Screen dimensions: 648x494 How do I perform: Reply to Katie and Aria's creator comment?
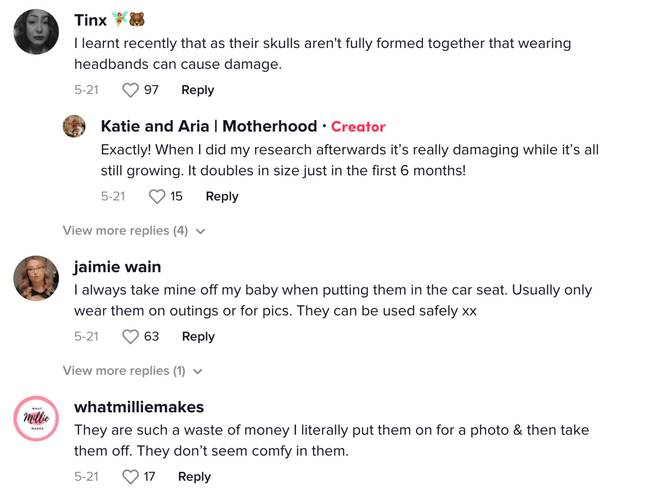[222, 196]
